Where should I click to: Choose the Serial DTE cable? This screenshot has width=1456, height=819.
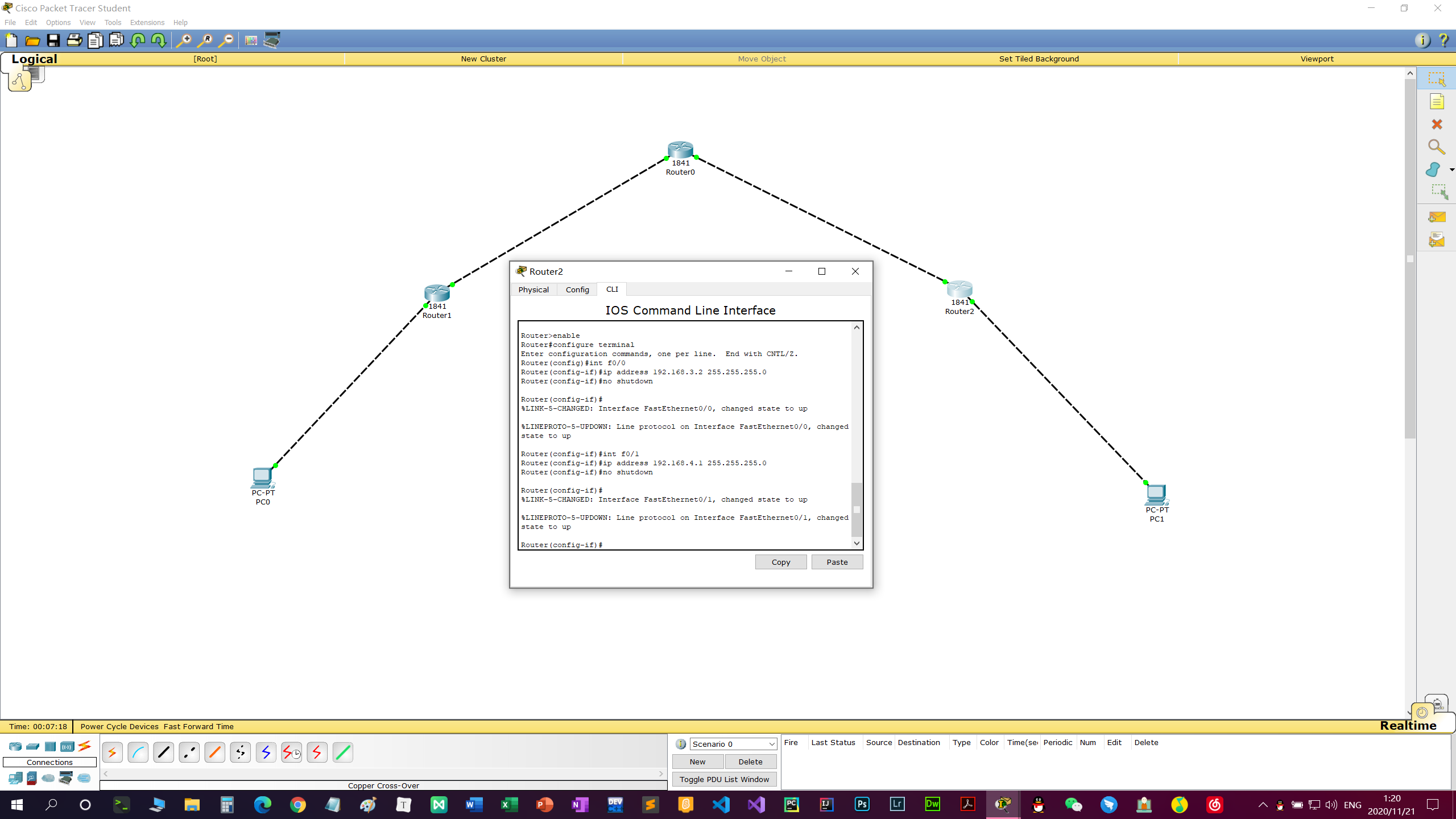(317, 752)
